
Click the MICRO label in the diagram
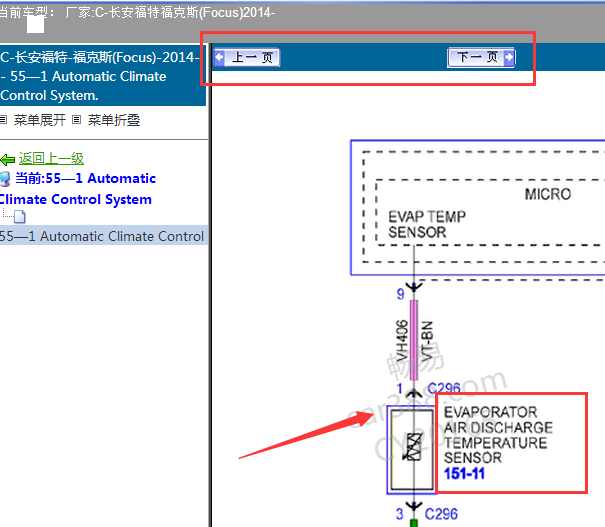click(548, 194)
